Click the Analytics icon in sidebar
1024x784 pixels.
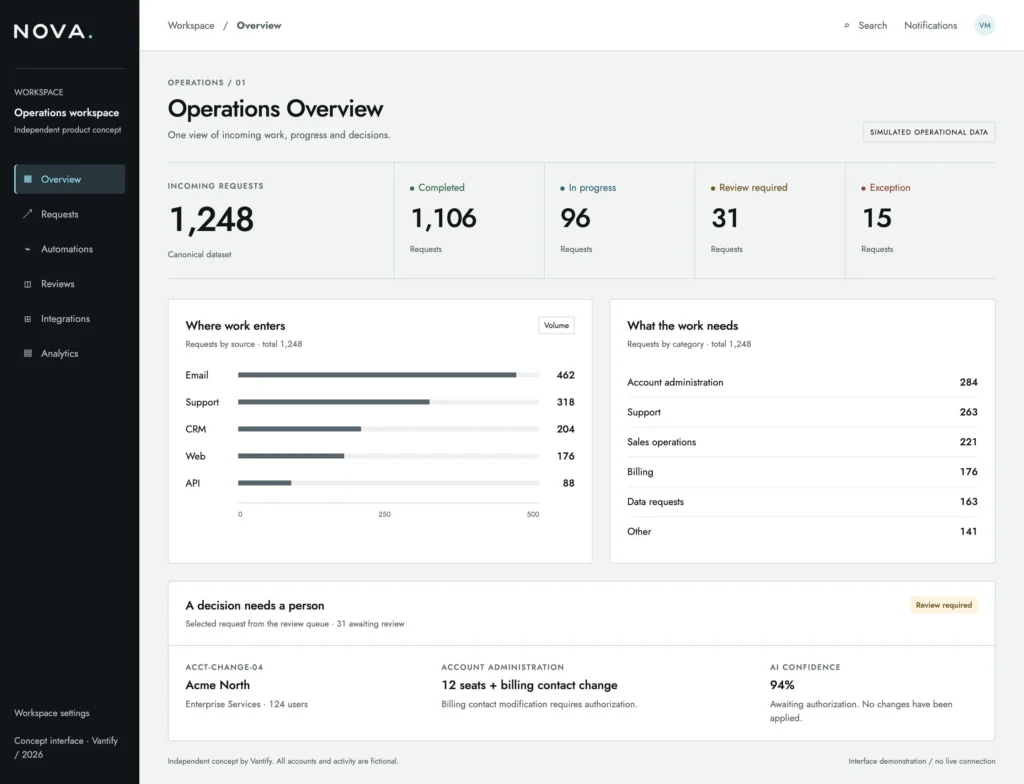[x=27, y=353]
